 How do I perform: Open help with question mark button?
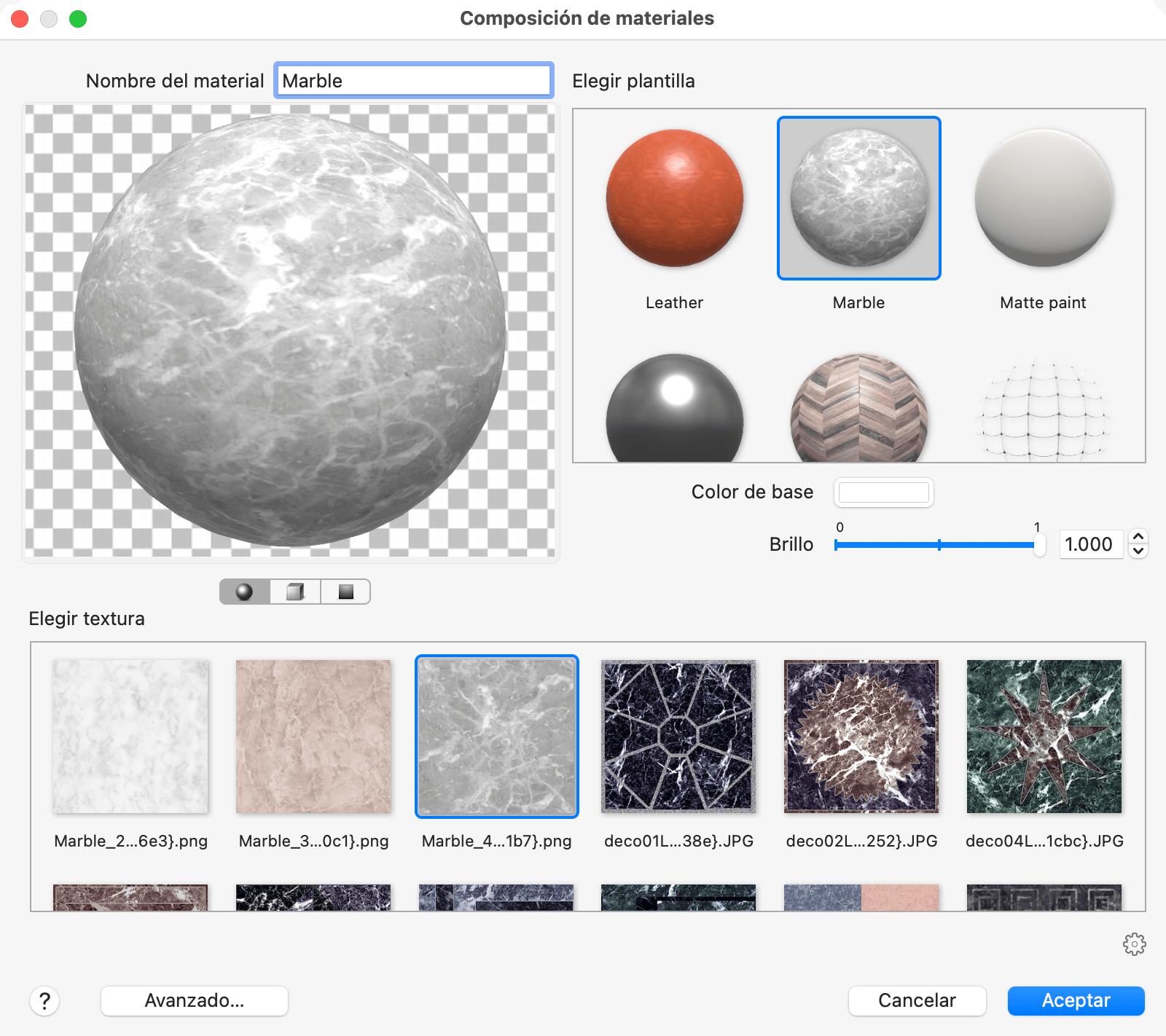point(44,1001)
